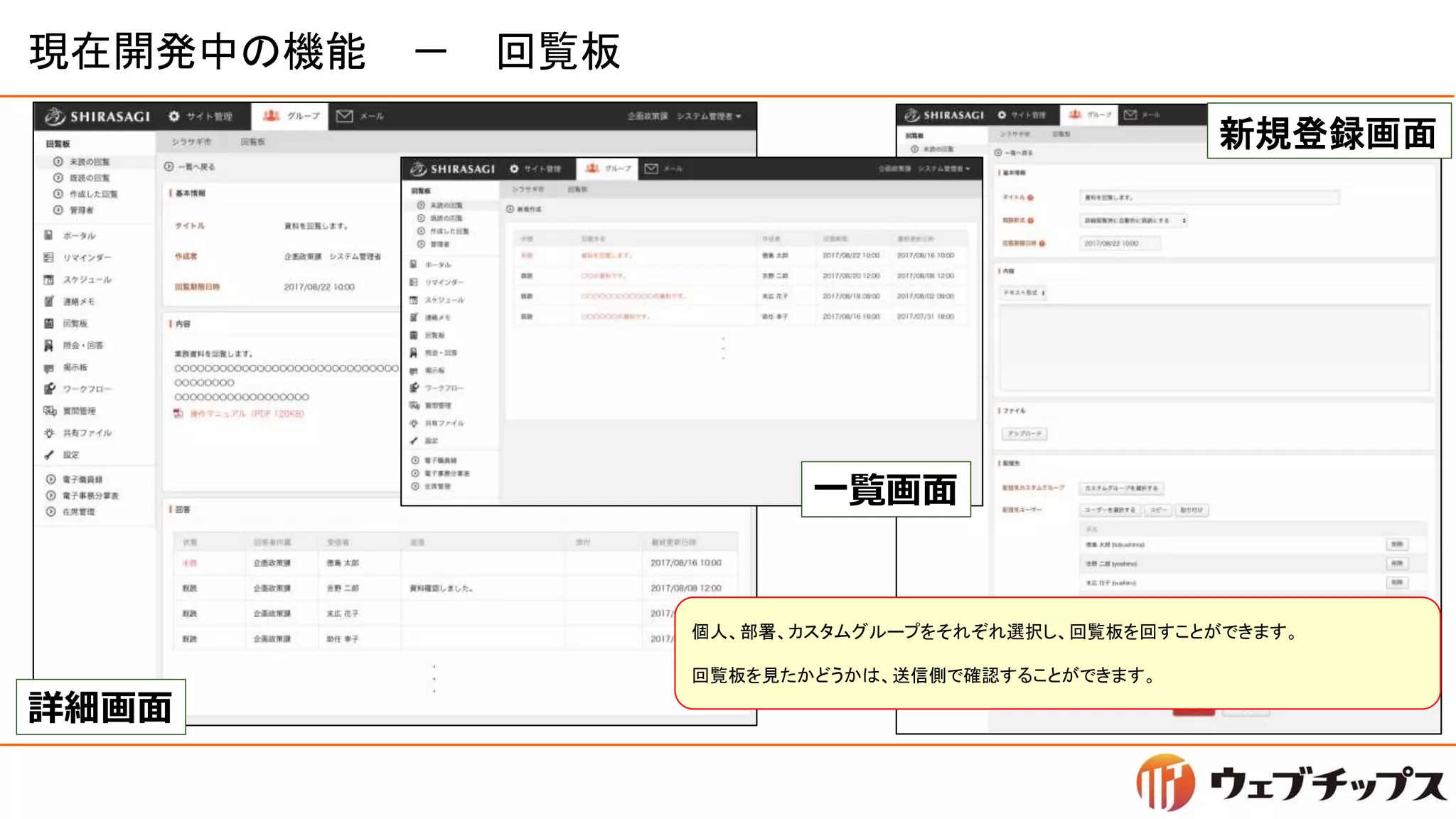Click 質問管理 item in detail window sidebar
Viewport: 1456px width, 819px height.
[x=79, y=411]
